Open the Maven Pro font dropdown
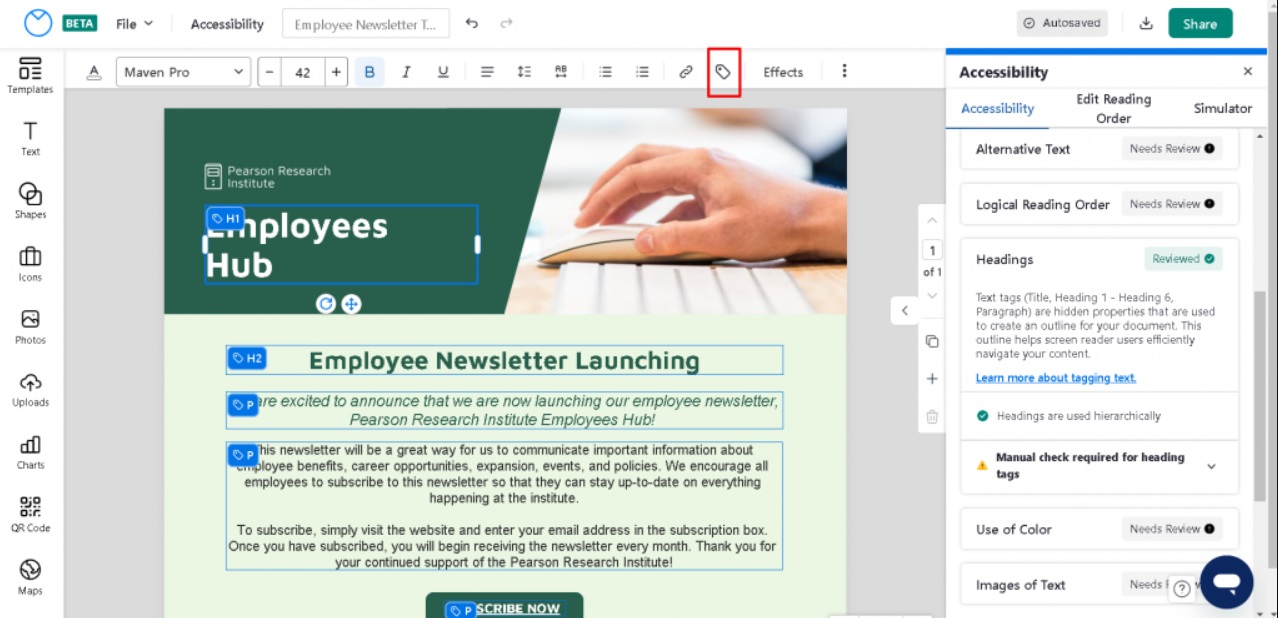Screen dimensions: 1278x618 point(183,72)
